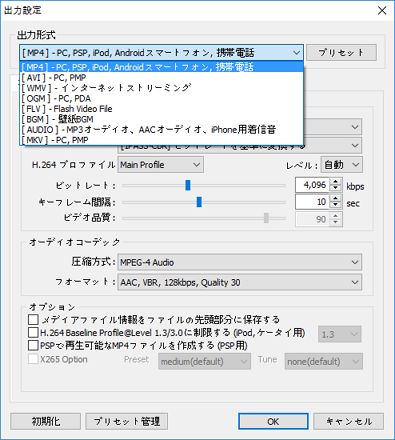Select the [BGM] wallpaper BGM format
This screenshot has width=395, height=440.
pos(162,119)
